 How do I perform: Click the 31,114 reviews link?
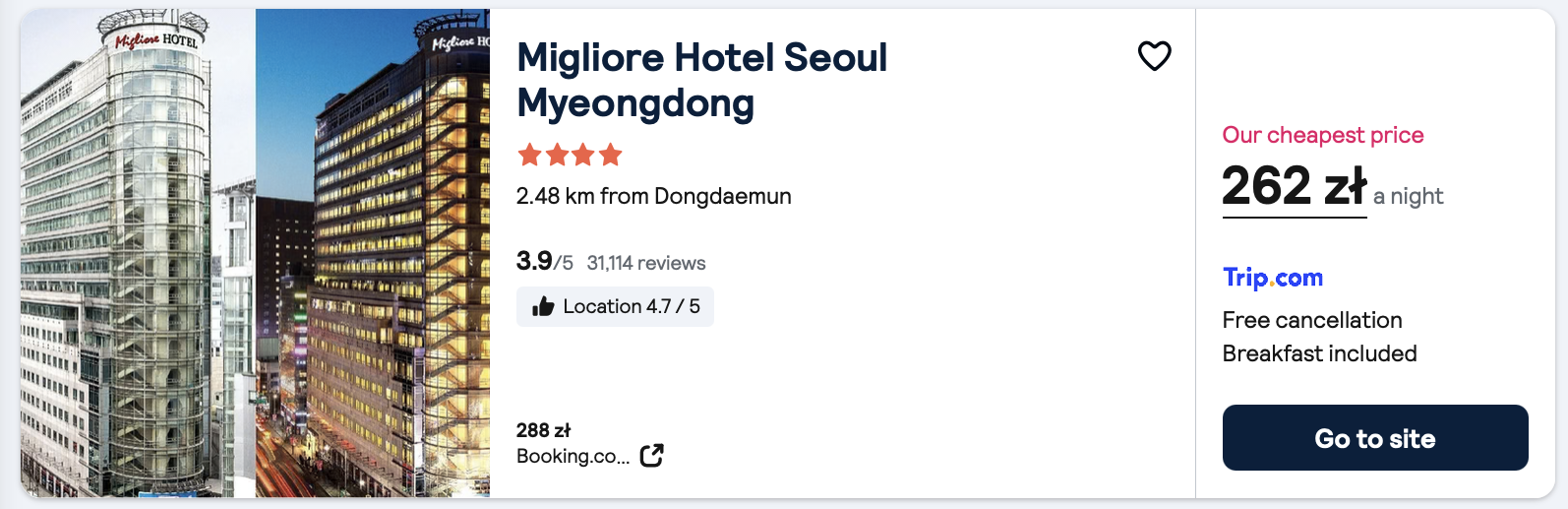point(646,263)
